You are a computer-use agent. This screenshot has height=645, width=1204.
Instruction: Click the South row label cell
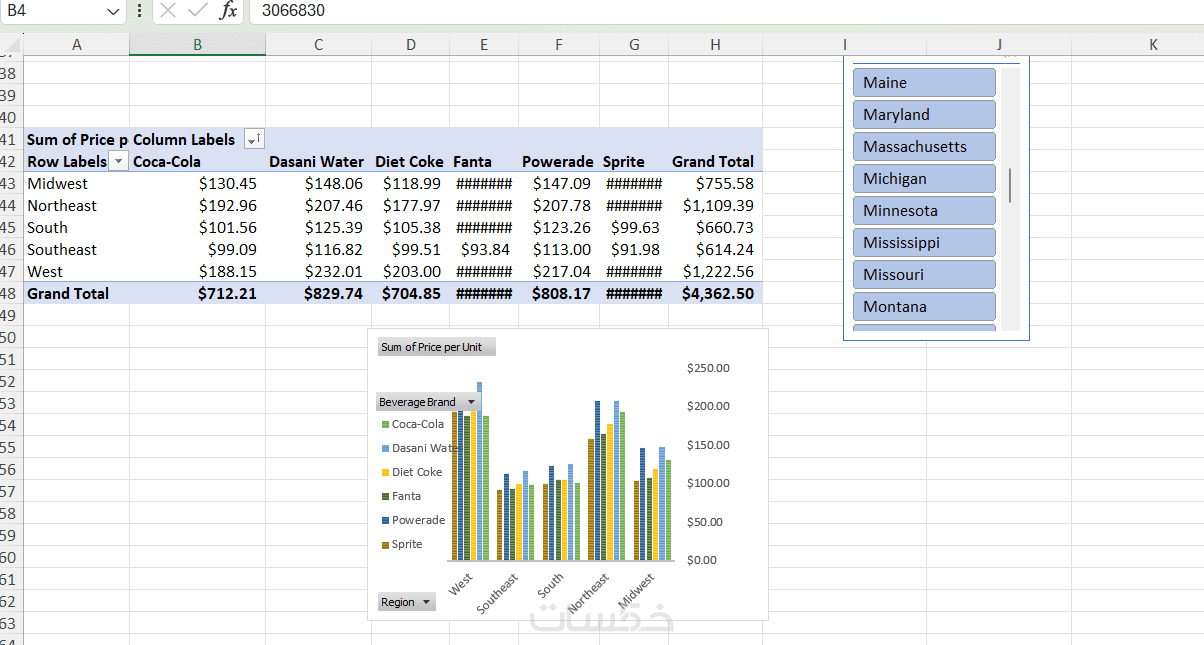77,227
